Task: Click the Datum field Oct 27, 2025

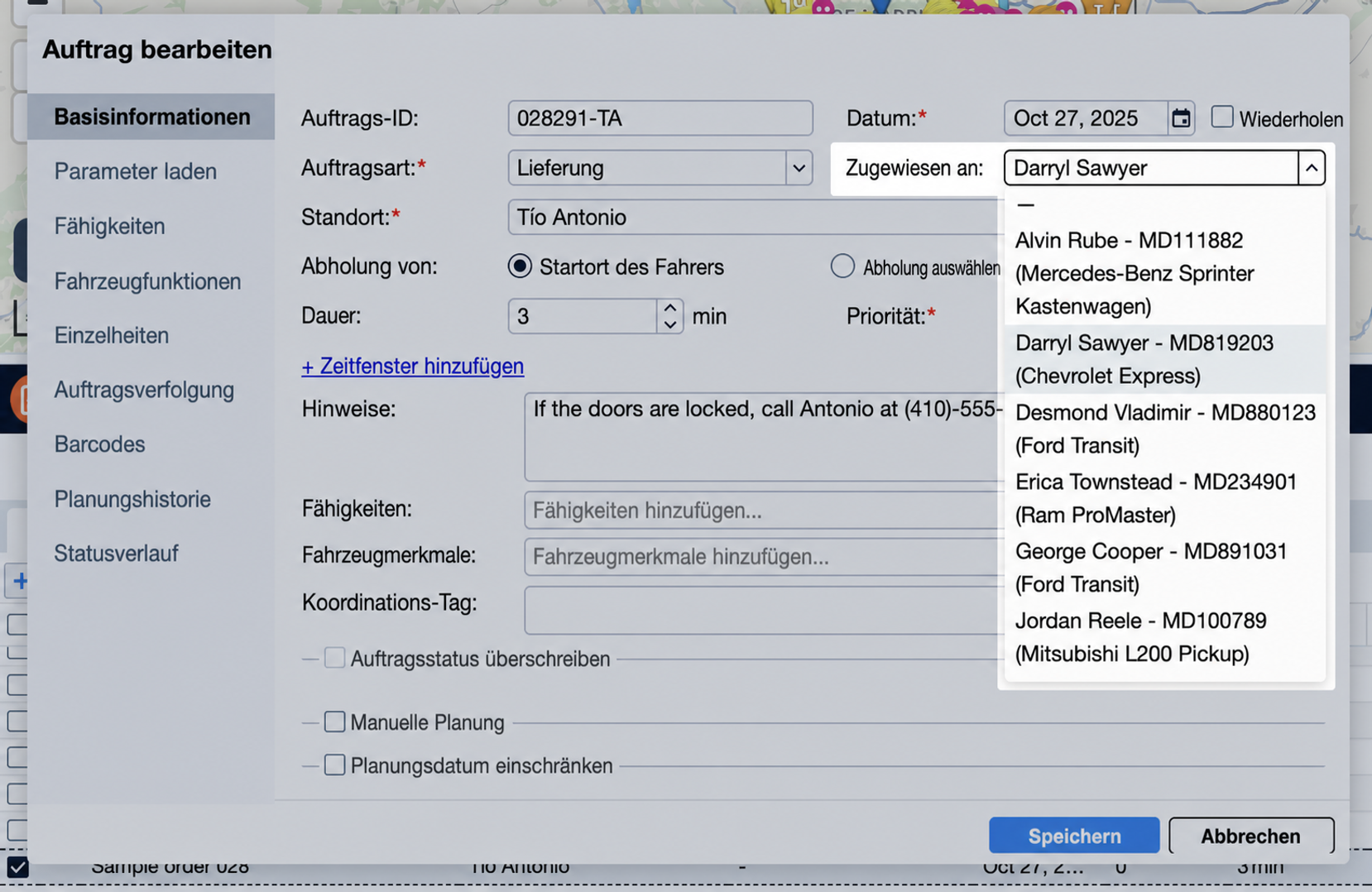Action: [1086, 118]
